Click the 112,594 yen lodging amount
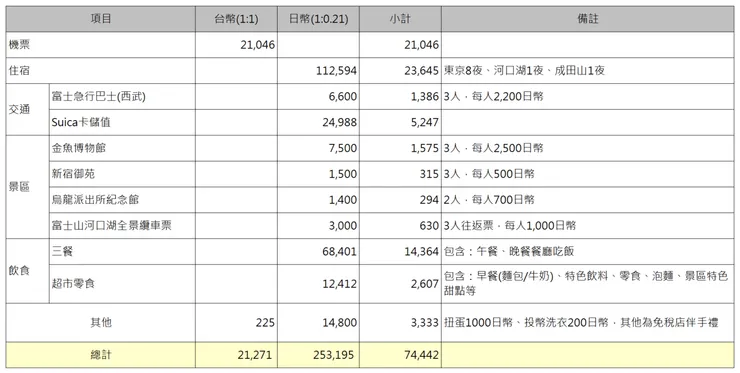 pyautogui.click(x=318, y=71)
